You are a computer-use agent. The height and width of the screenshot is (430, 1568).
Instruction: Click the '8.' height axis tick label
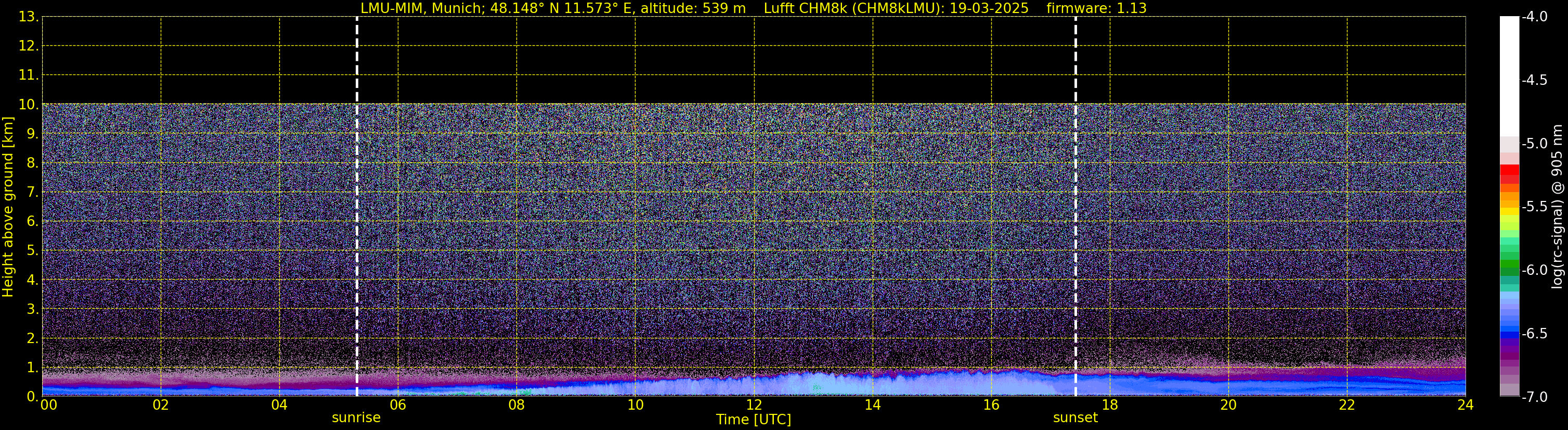[32, 163]
